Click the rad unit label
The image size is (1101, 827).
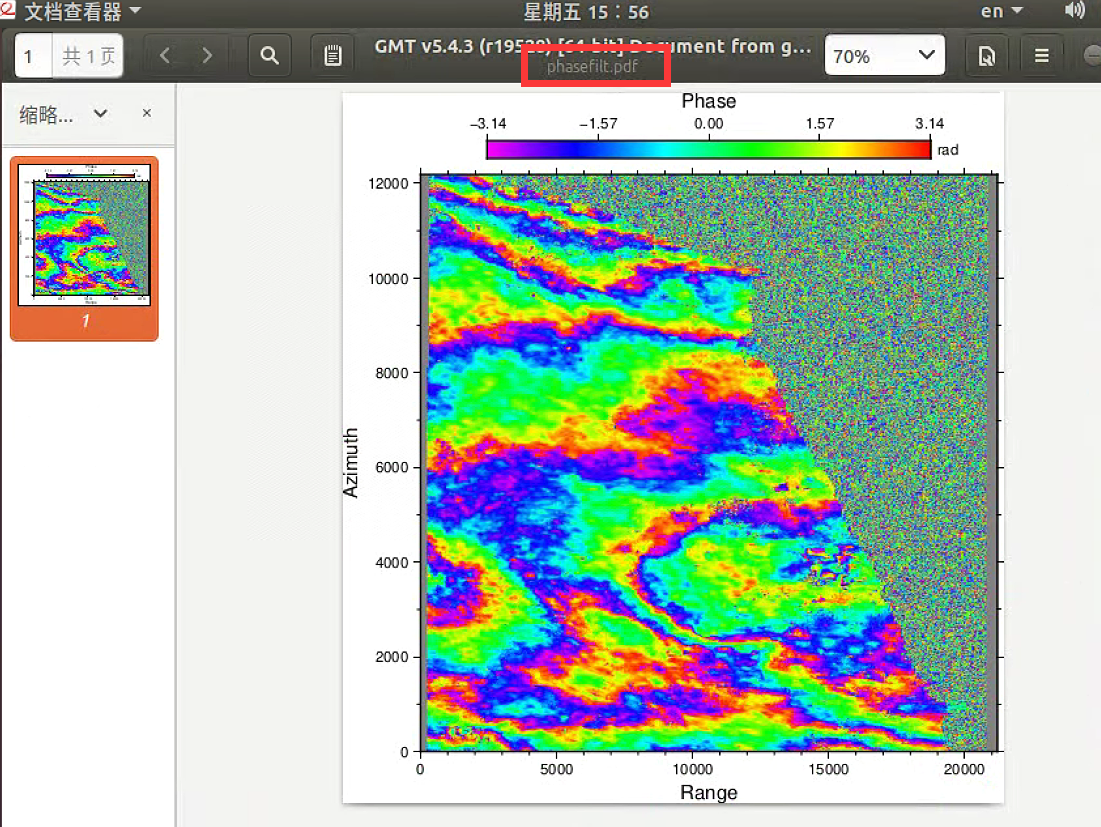[948, 150]
